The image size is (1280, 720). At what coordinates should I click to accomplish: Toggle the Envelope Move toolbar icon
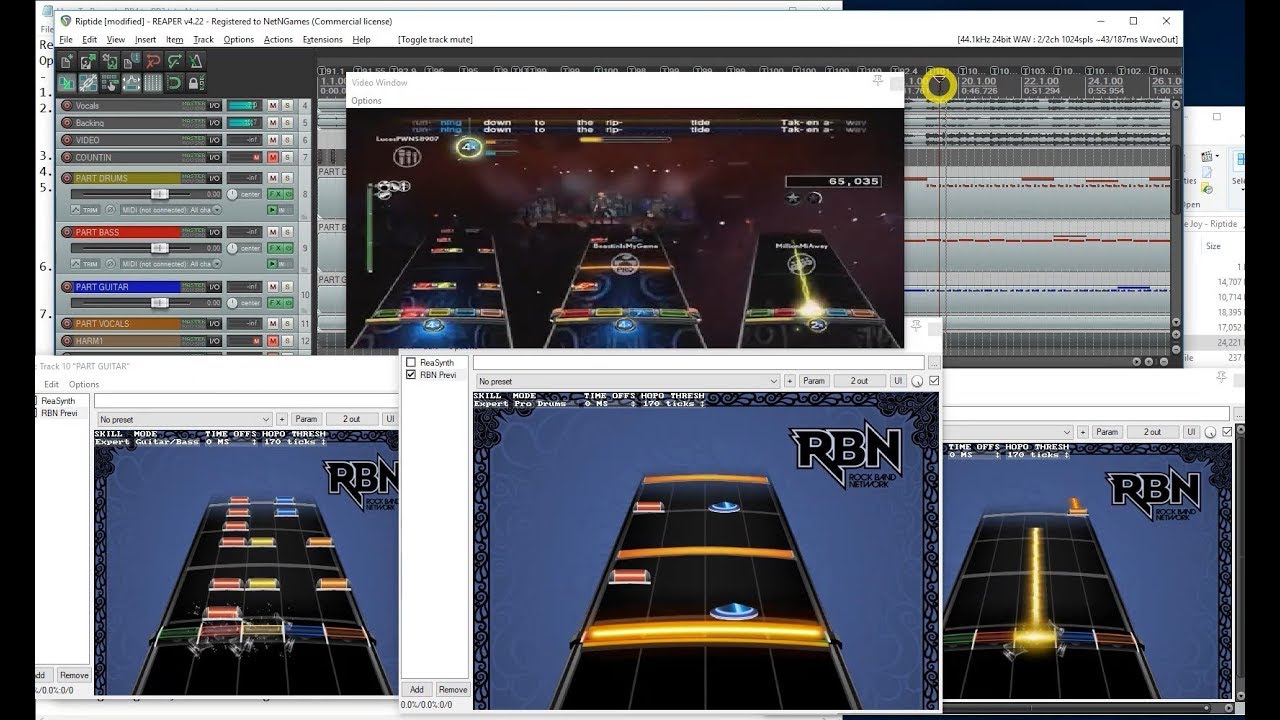click(131, 83)
